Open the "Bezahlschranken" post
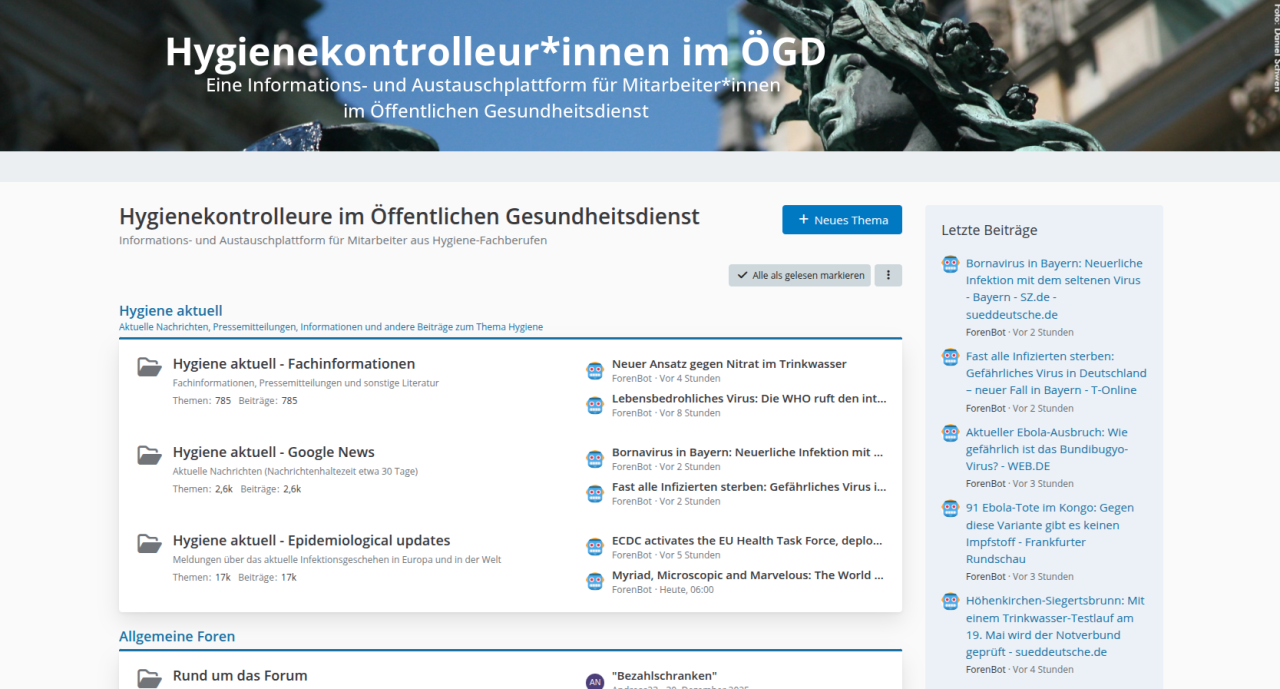This screenshot has height=689, width=1280. (x=664, y=676)
